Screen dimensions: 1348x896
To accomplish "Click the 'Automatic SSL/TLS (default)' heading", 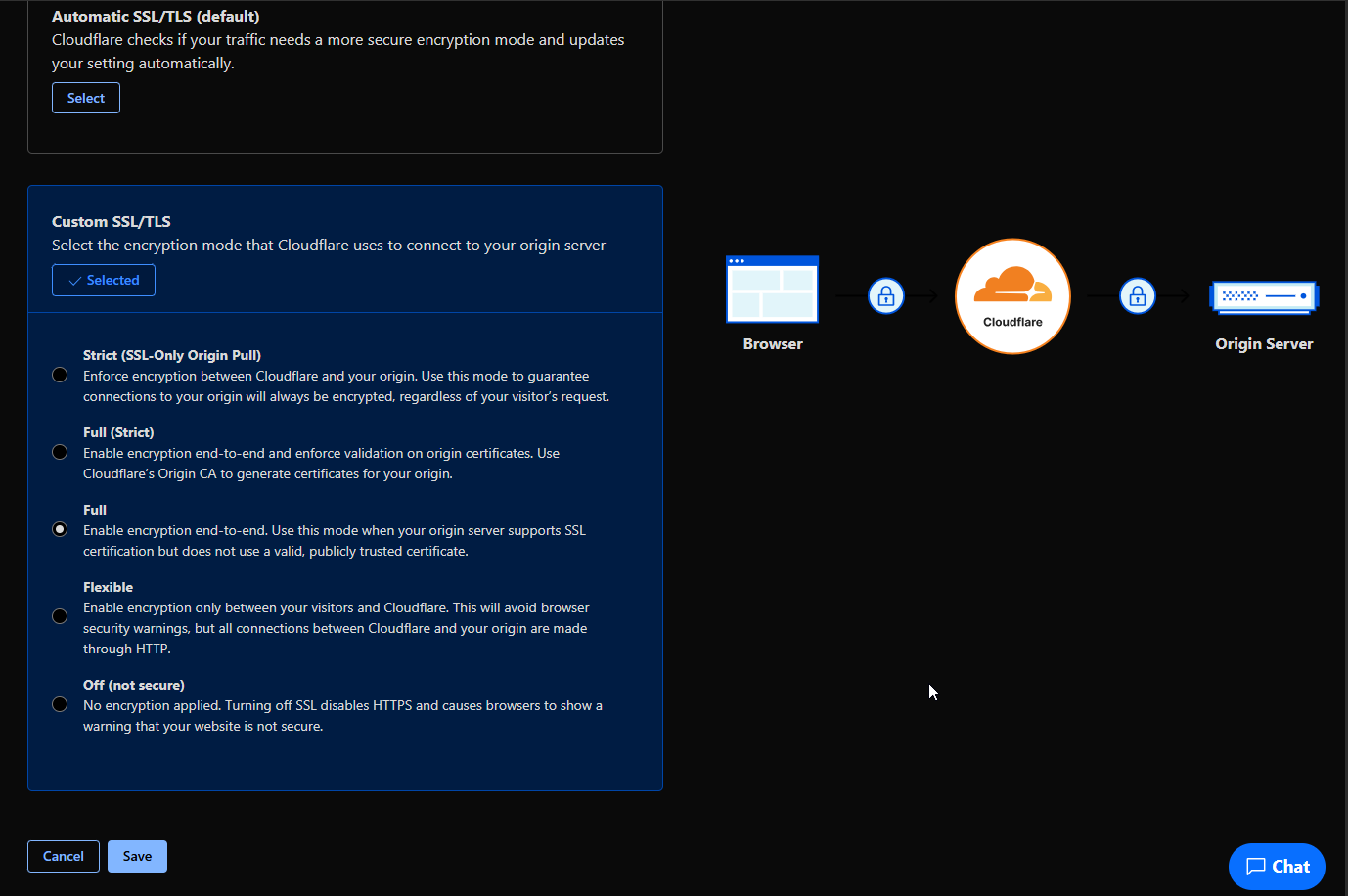I will 156,17.
